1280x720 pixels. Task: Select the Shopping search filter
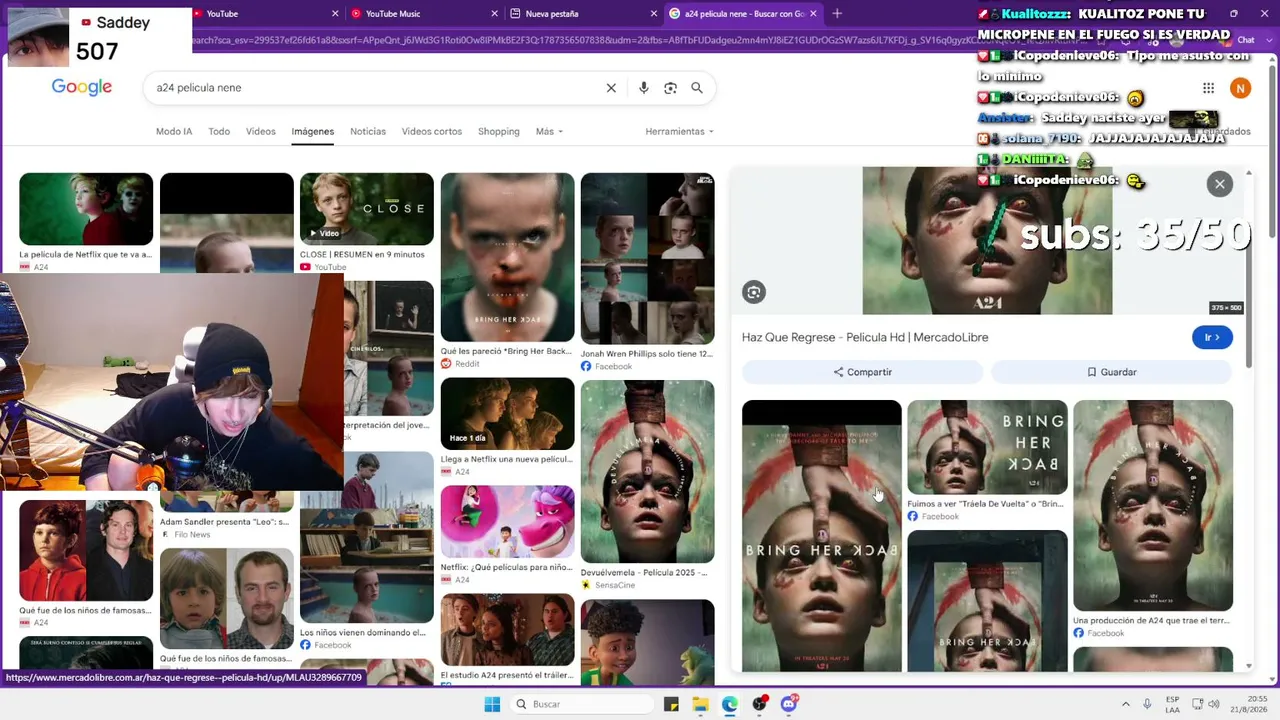[499, 131]
